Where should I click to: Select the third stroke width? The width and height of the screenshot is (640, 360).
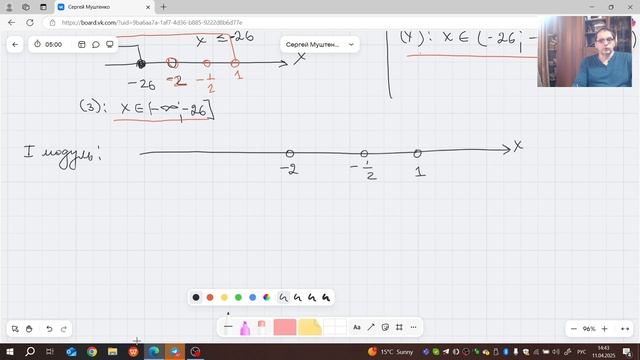[x=311, y=298]
